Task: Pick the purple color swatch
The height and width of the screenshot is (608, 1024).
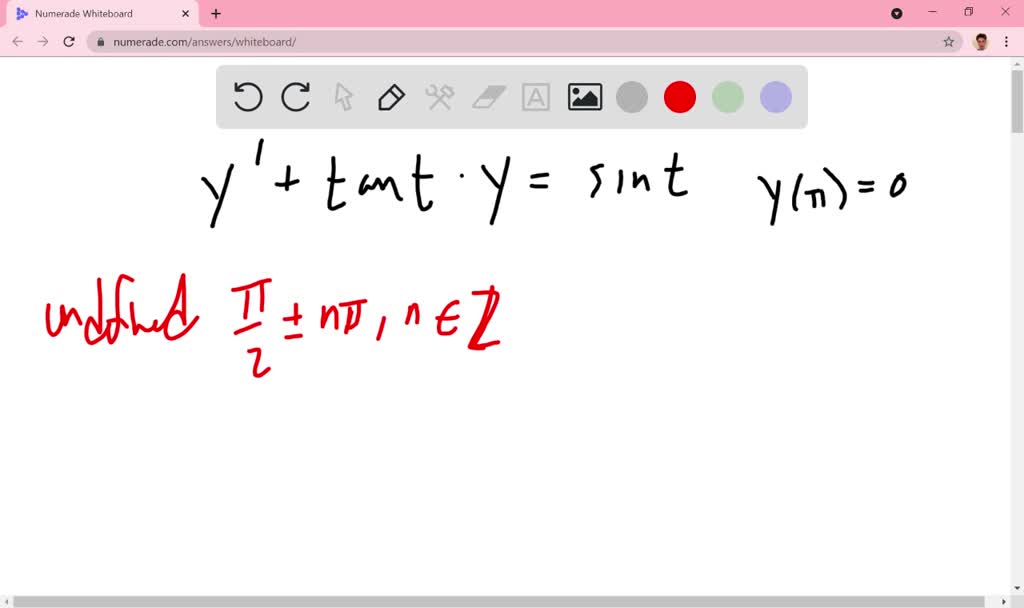Action: coord(775,97)
